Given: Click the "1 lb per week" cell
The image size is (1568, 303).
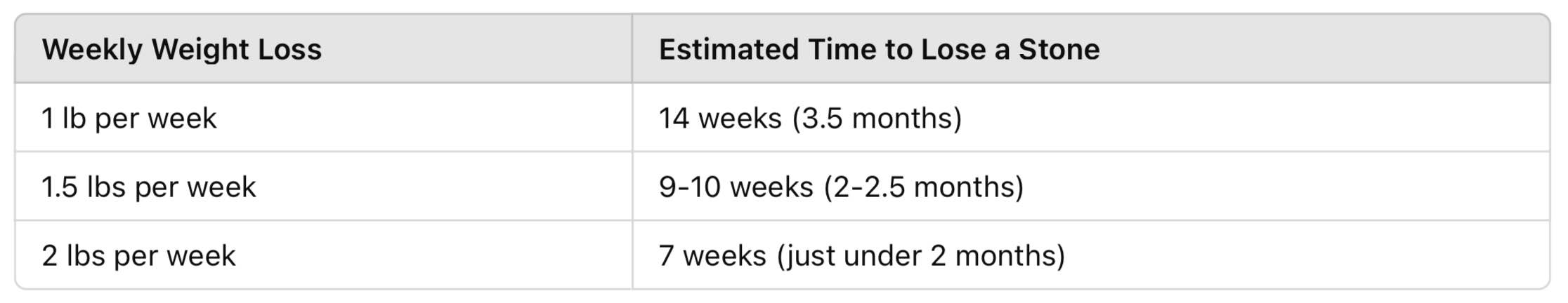Looking at the screenshot, I should click(129, 118).
